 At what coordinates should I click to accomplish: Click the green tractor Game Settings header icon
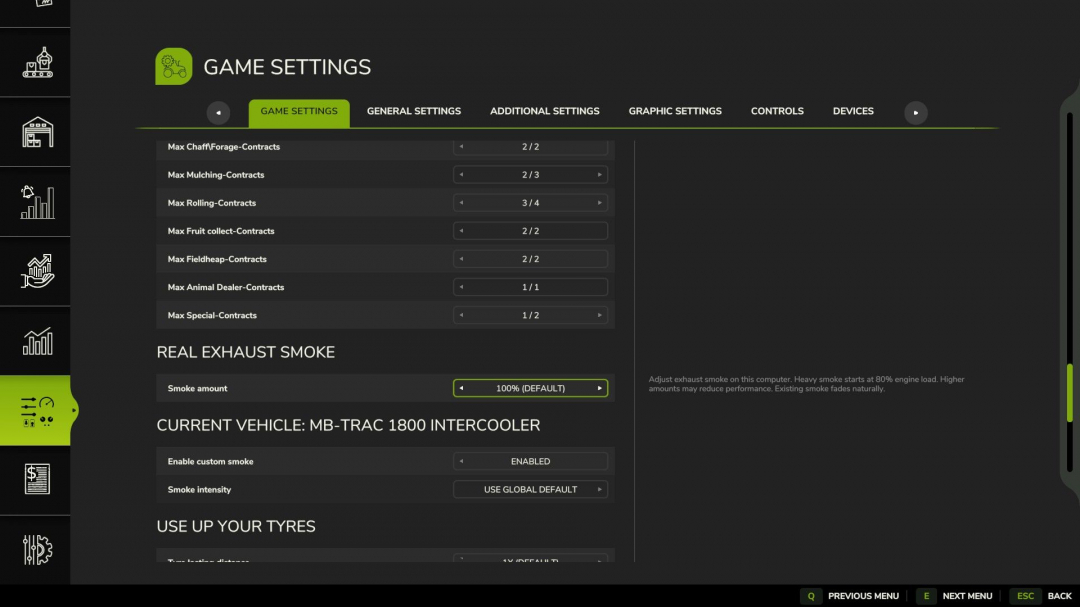coord(174,66)
